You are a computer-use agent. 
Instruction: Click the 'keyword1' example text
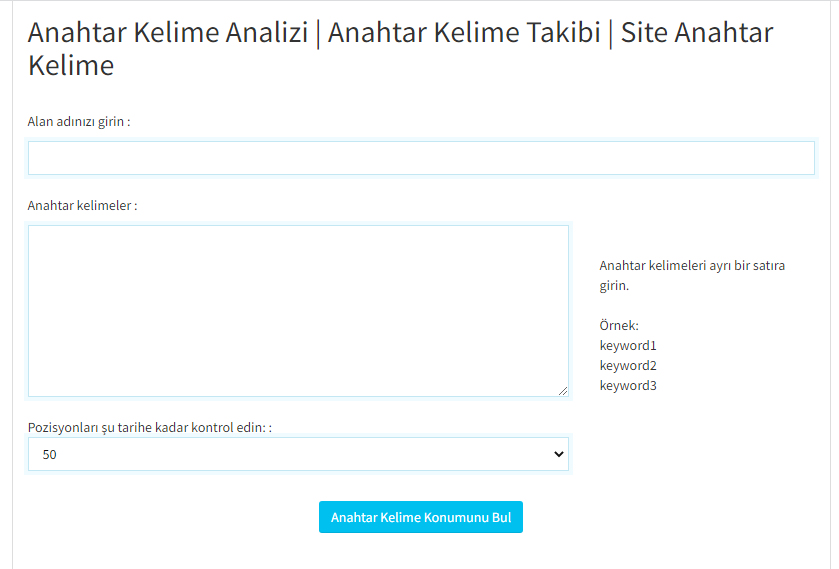(x=628, y=346)
